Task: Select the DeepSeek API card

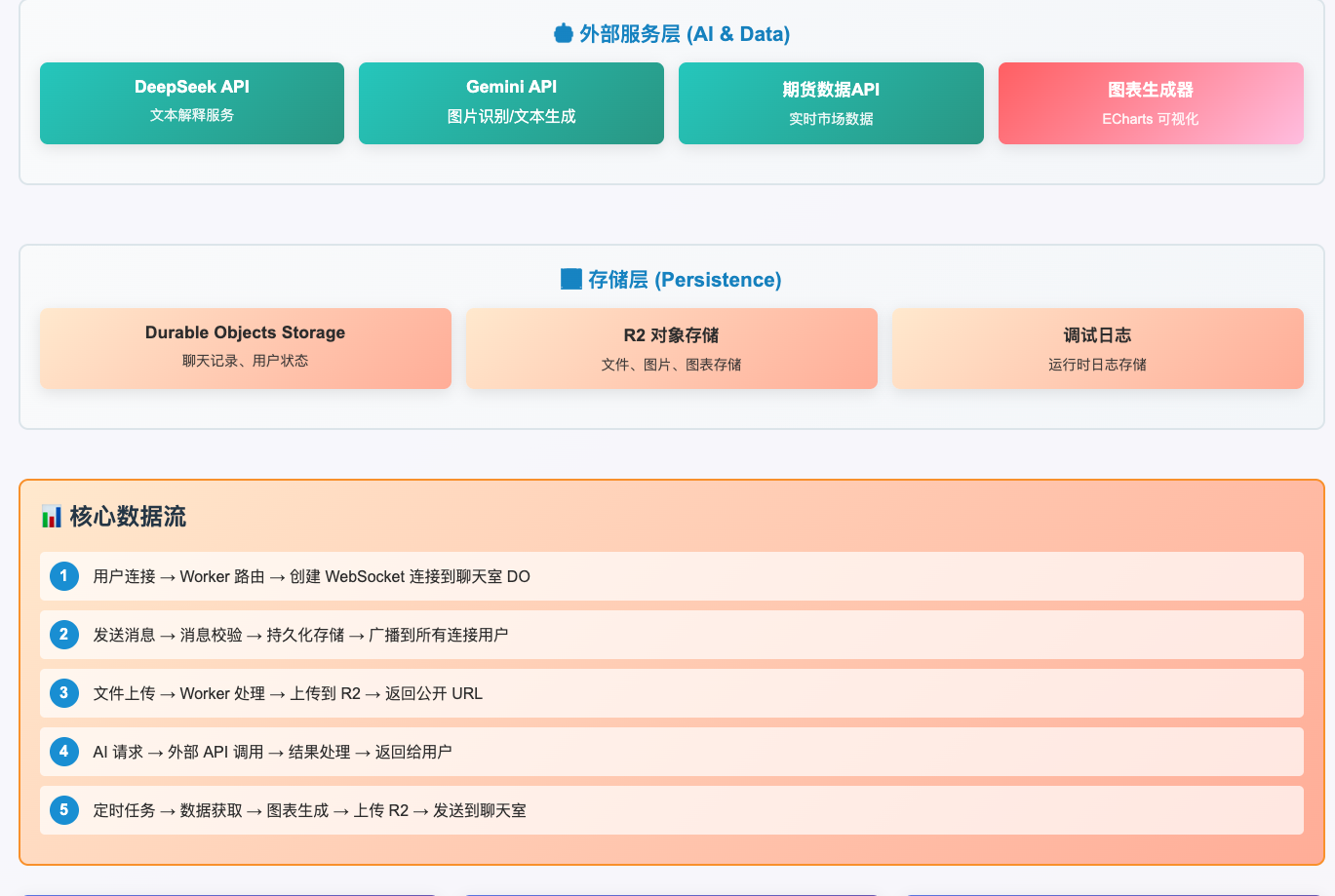Action: pyautogui.click(x=192, y=103)
